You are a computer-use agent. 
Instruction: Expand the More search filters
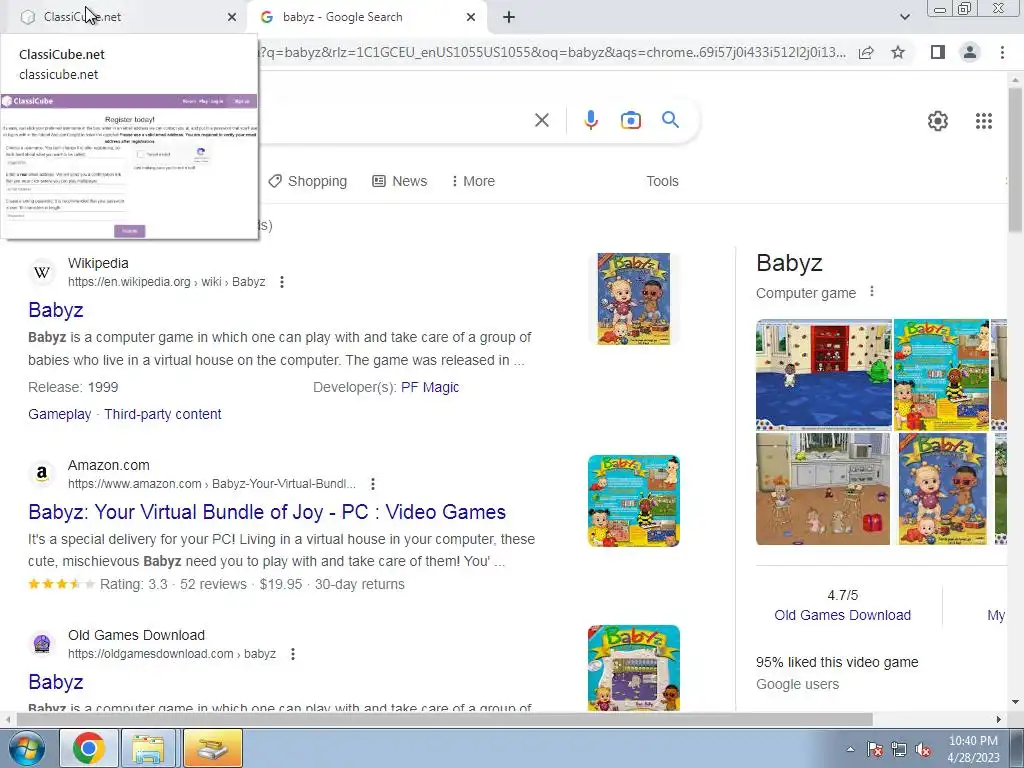[473, 181]
